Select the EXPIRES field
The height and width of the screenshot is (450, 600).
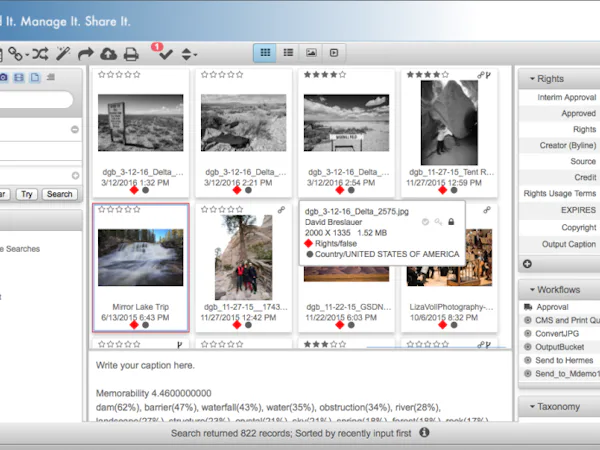point(559,210)
